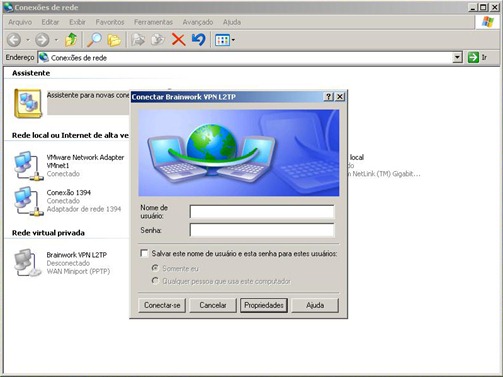Screen dimensions: 503x377
Task: Click the Conectar-se button
Action: click(x=162, y=305)
